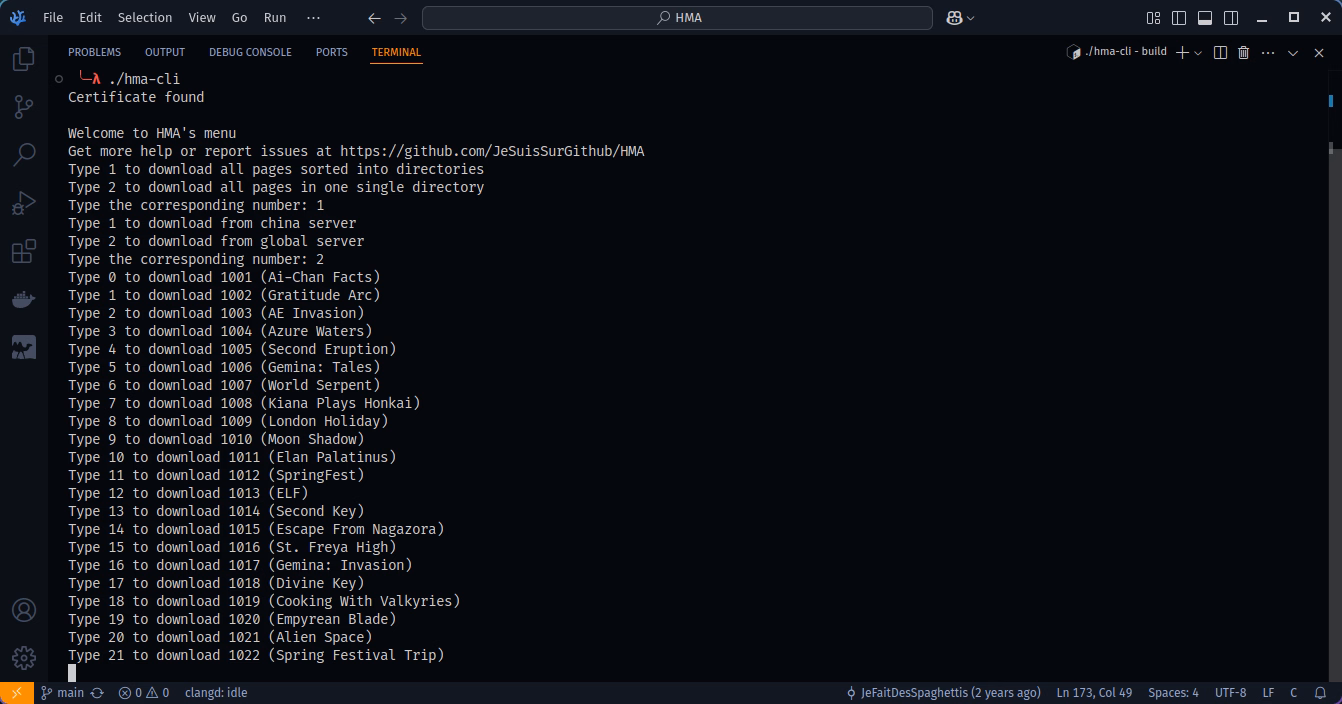Toggle the Primary Side Bar
The width and height of the screenshot is (1342, 704).
(1179, 18)
